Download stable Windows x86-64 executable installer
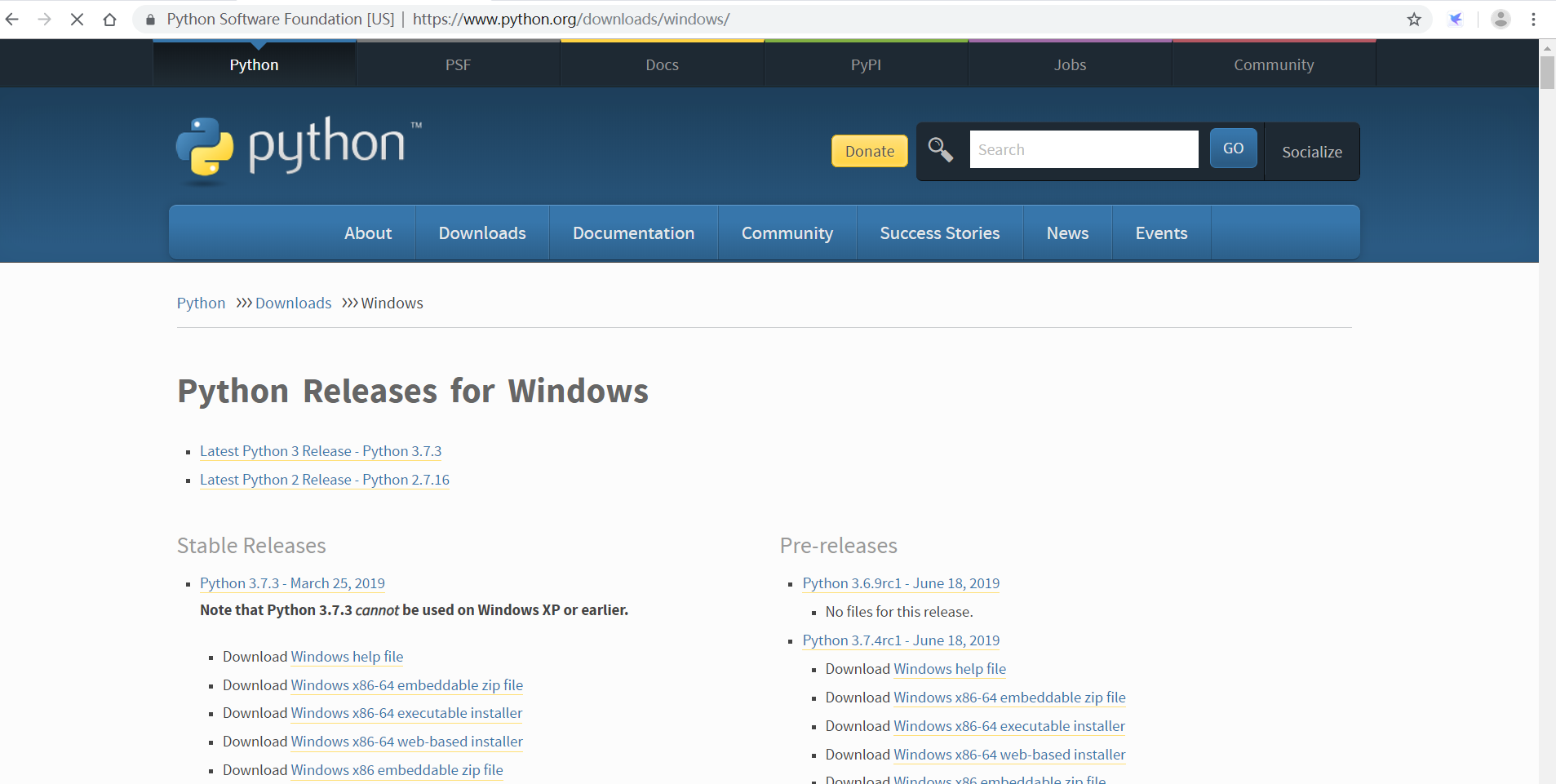The height and width of the screenshot is (784, 1556). 406,713
